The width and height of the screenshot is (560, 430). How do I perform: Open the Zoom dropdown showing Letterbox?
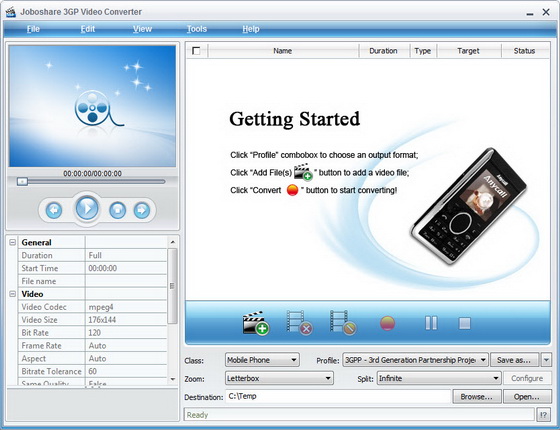[279, 378]
